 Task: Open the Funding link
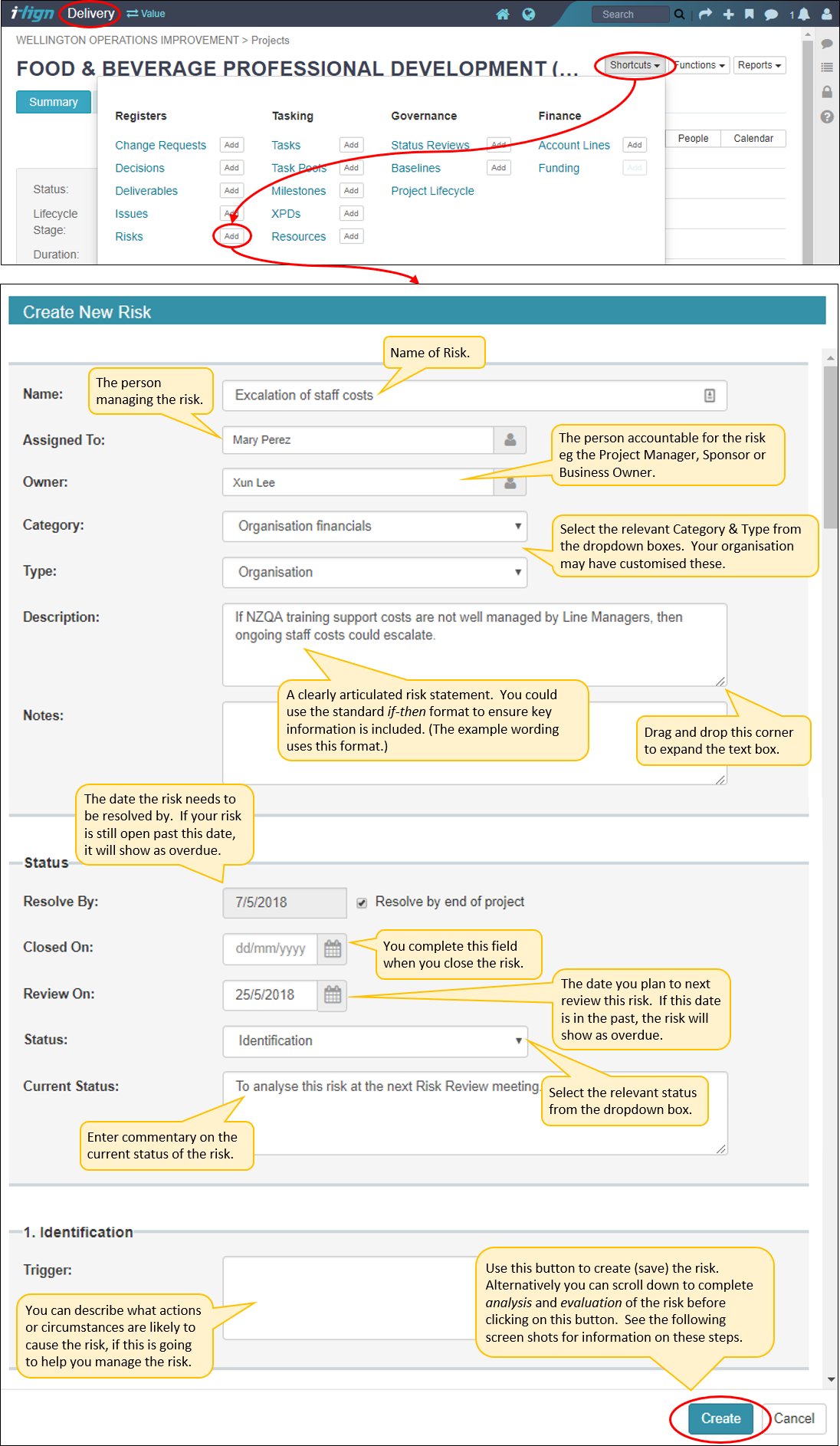(559, 169)
